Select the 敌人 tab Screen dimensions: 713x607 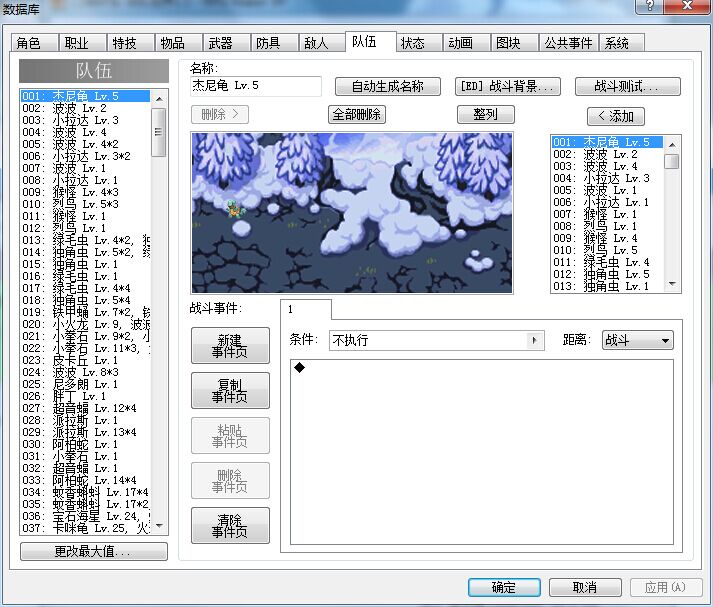coord(322,43)
